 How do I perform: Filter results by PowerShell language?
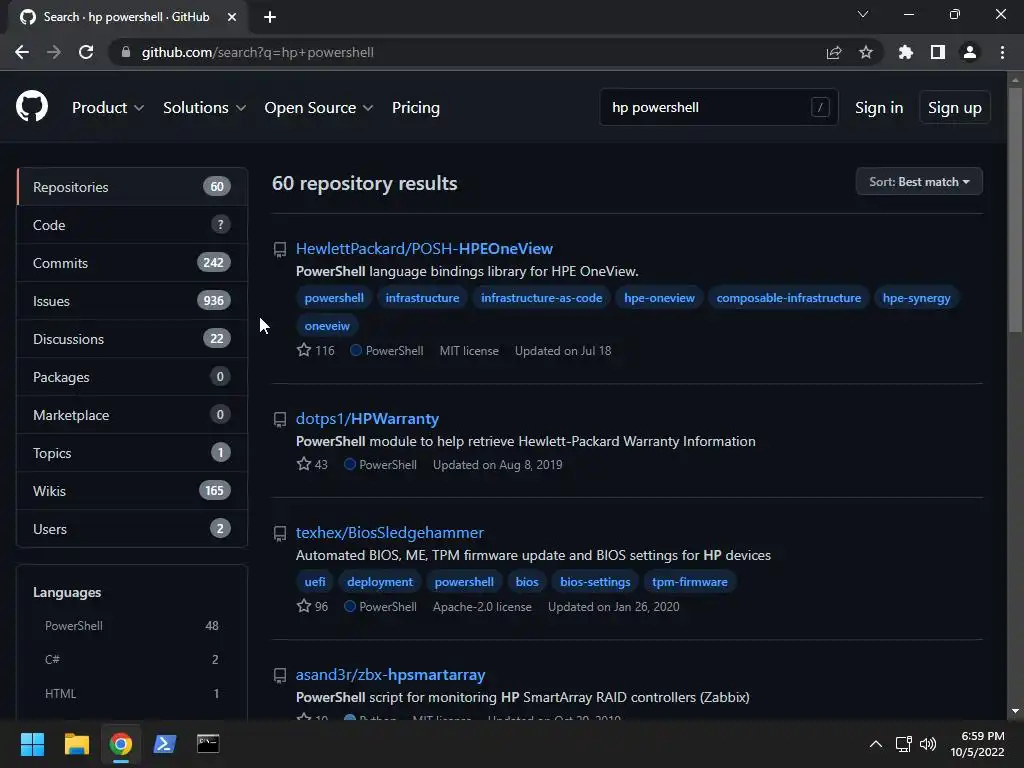(132, 626)
